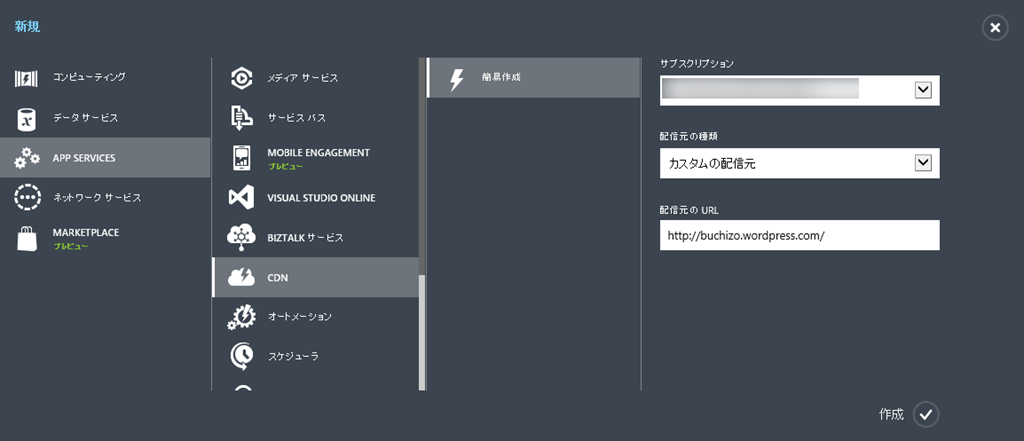Screen dimensions: 1024x441
Task: Choose the Visual Studio Online logo icon
Action: tap(242, 198)
